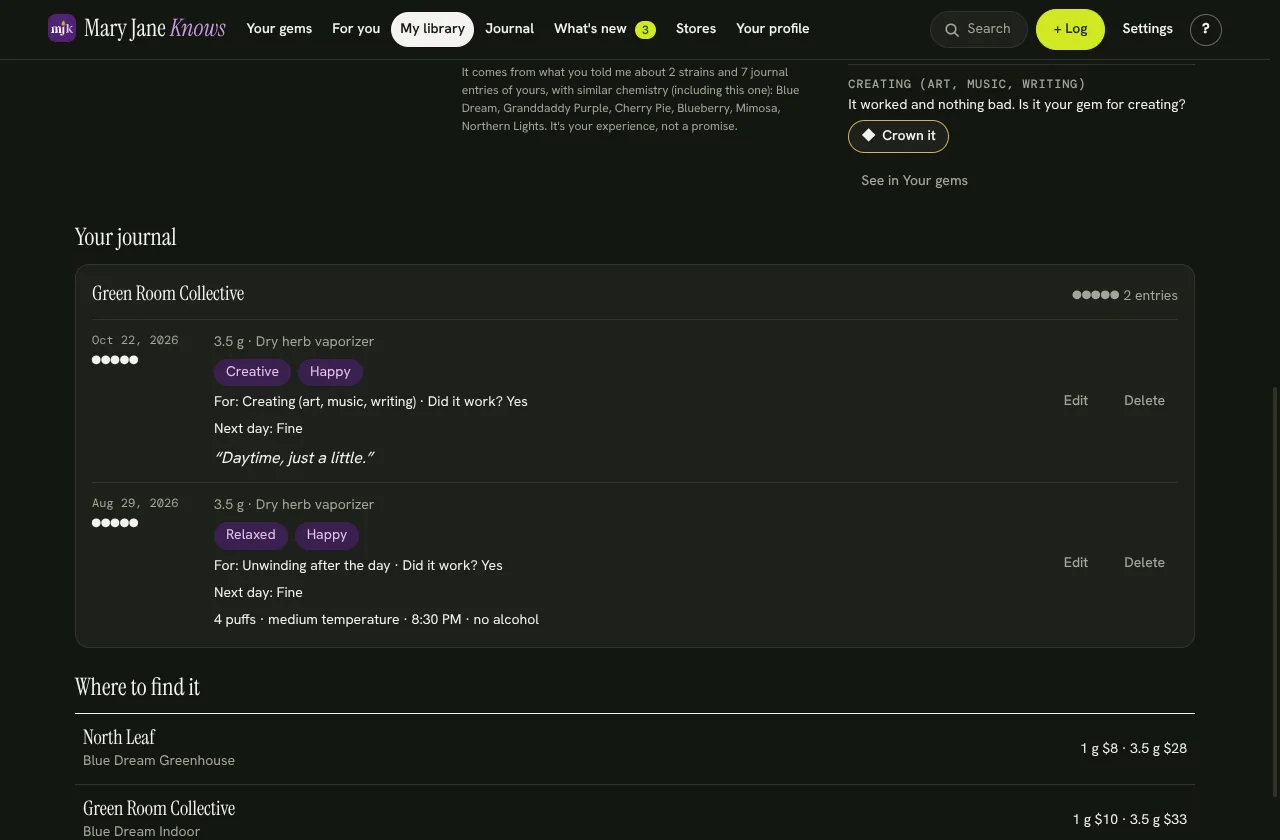Open Settings

(1147, 29)
